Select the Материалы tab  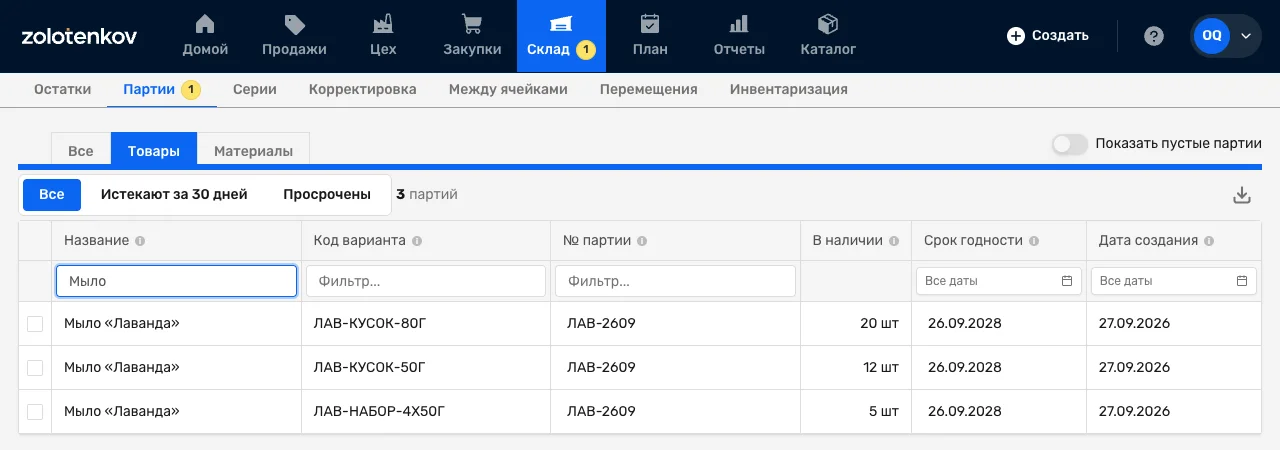254,151
